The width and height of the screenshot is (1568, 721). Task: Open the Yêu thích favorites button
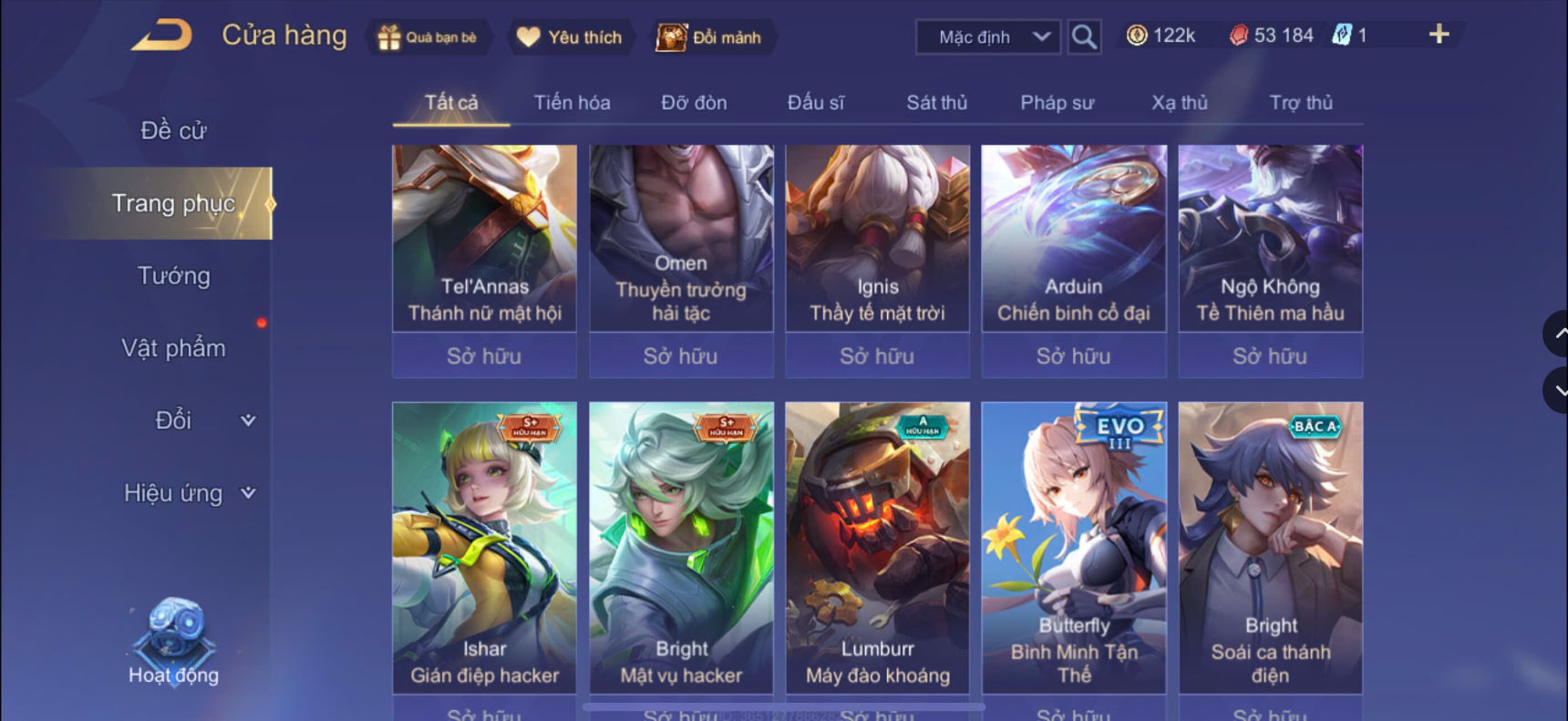tap(570, 37)
